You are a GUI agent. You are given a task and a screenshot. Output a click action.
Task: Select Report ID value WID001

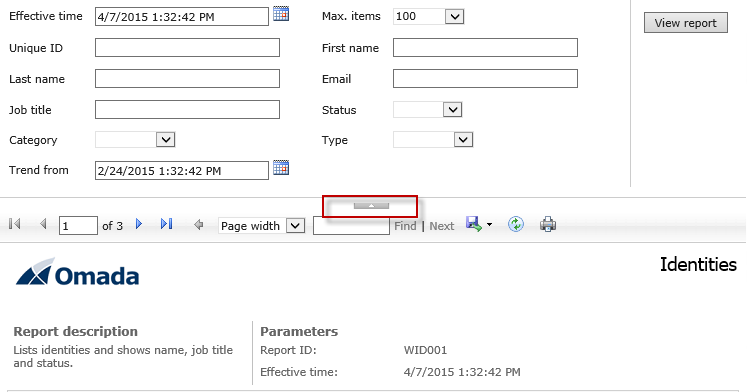(425, 350)
